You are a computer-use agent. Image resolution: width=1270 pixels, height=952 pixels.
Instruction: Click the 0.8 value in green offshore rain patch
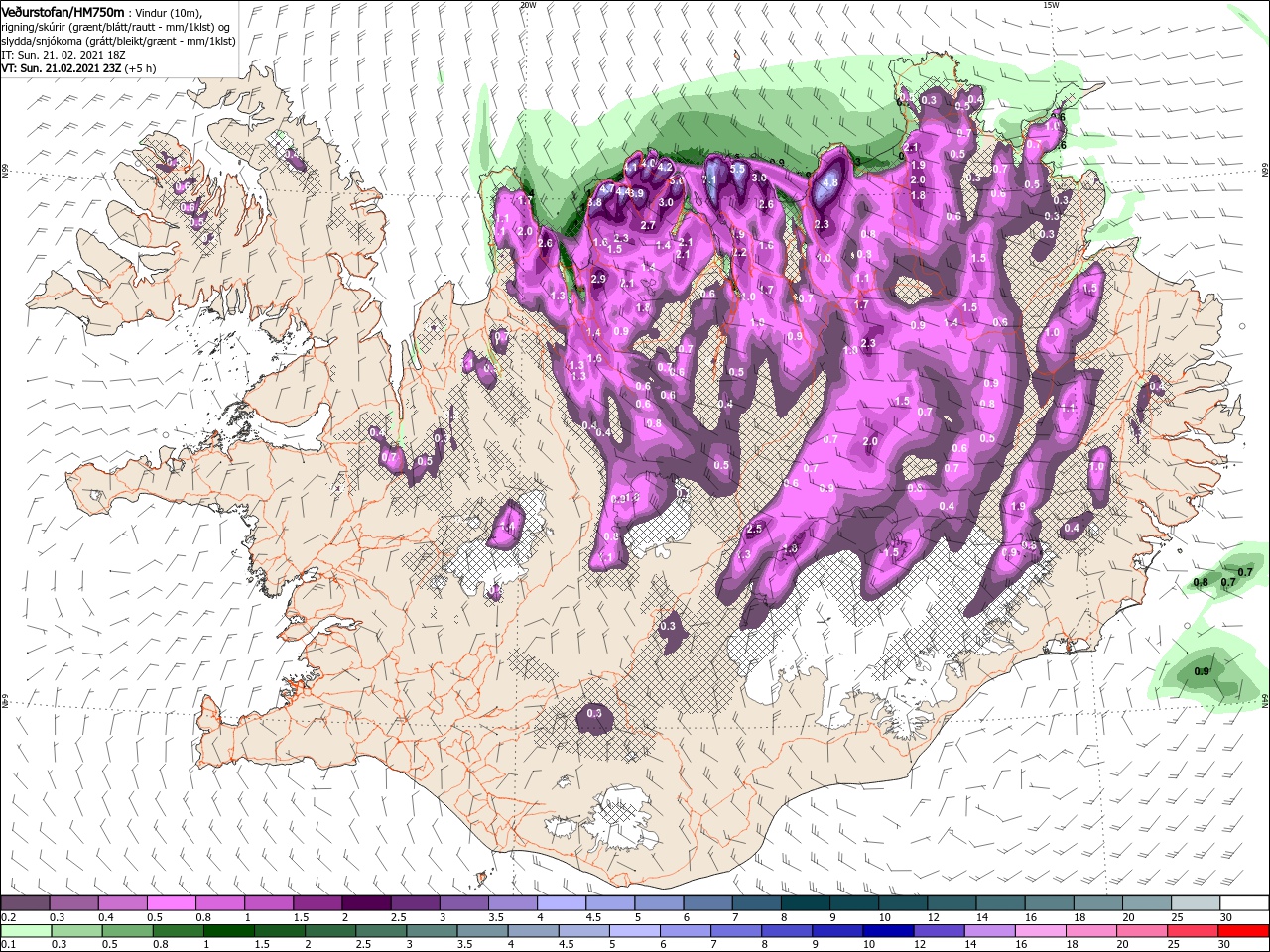(x=1200, y=582)
